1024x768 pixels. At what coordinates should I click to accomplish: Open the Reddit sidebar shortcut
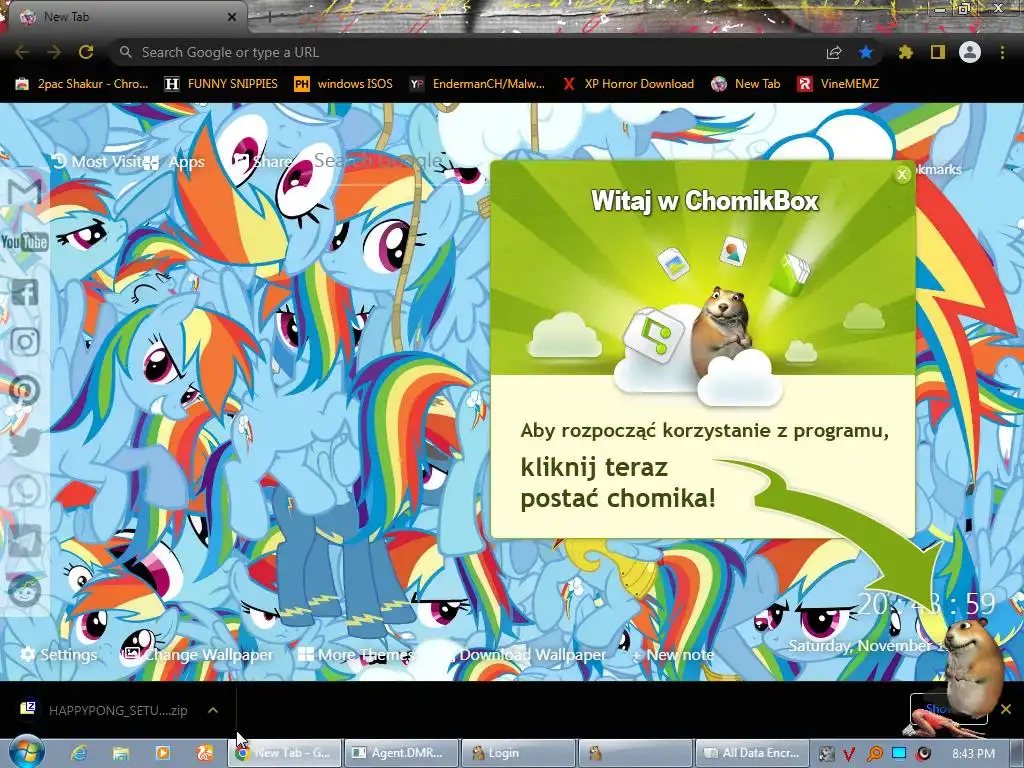coord(25,590)
